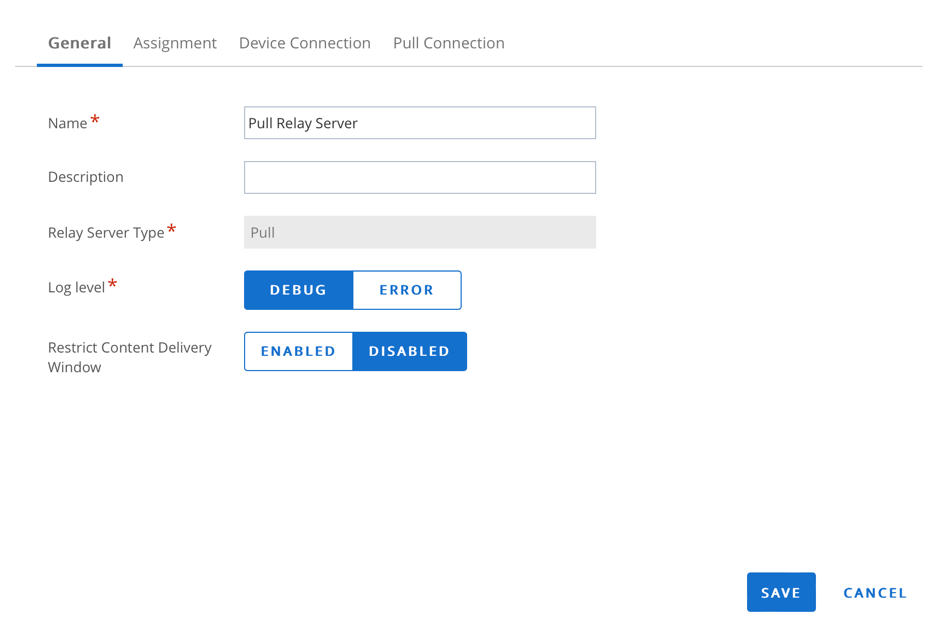The image size is (943, 623).
Task: Click inside the empty Description field
Action: pos(419,177)
